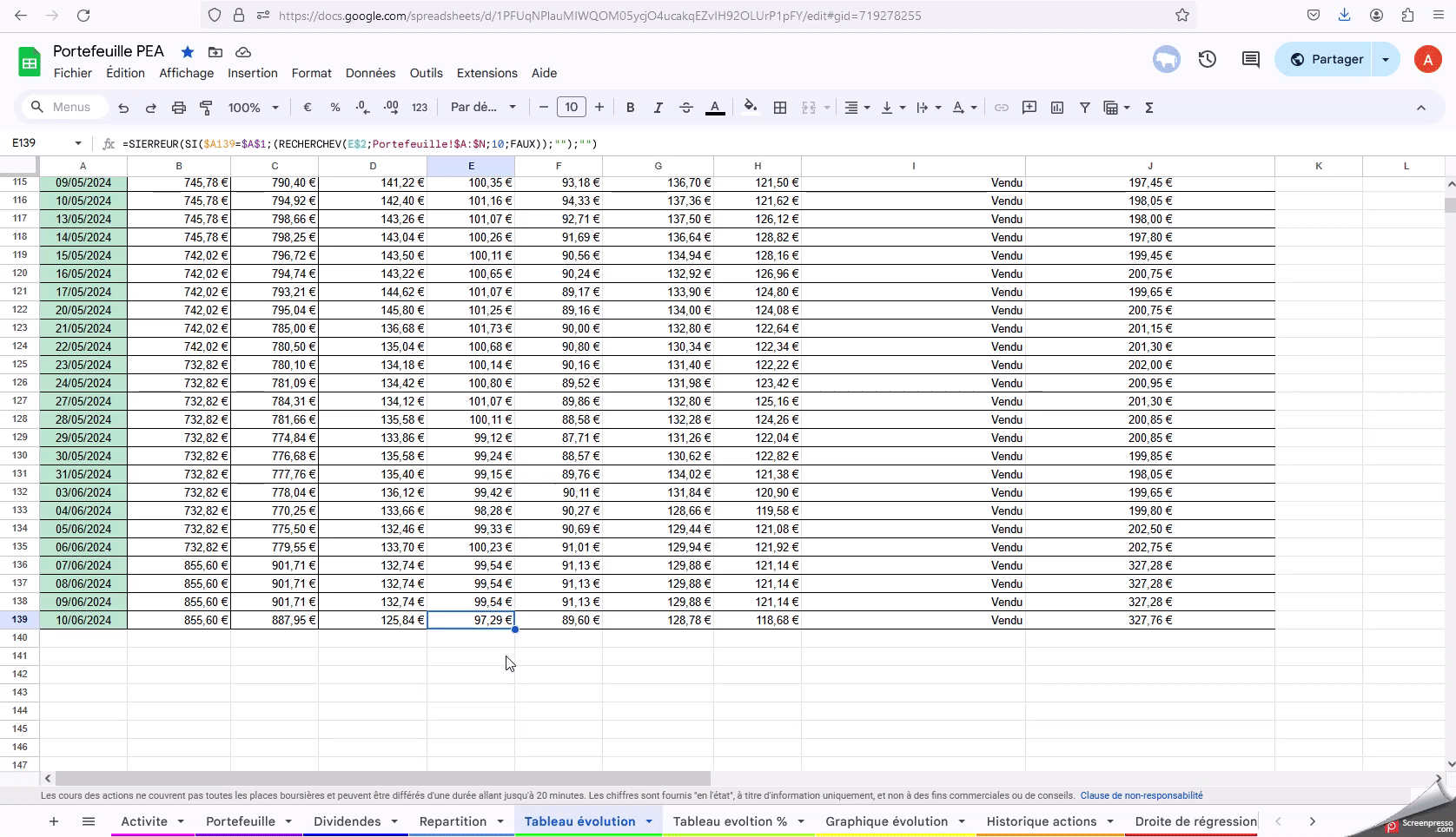Viewport: 1456px width, 837px height.
Task: Open the text color picker
Action: click(x=715, y=108)
